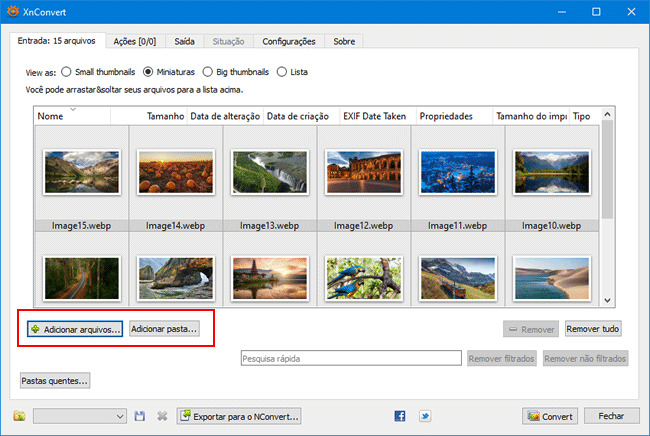Click the save preset floppy icon
The width and height of the screenshot is (650, 436).
pos(140,416)
